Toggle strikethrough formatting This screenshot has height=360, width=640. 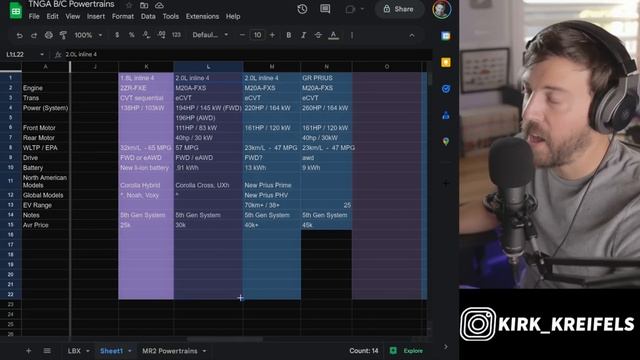pyautogui.click(x=318, y=36)
